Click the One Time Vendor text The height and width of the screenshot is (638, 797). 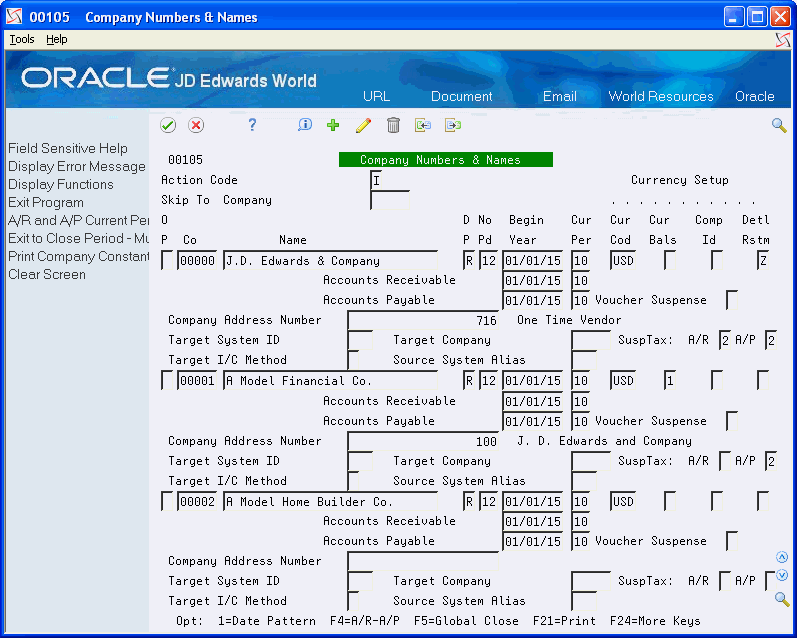click(x=569, y=320)
